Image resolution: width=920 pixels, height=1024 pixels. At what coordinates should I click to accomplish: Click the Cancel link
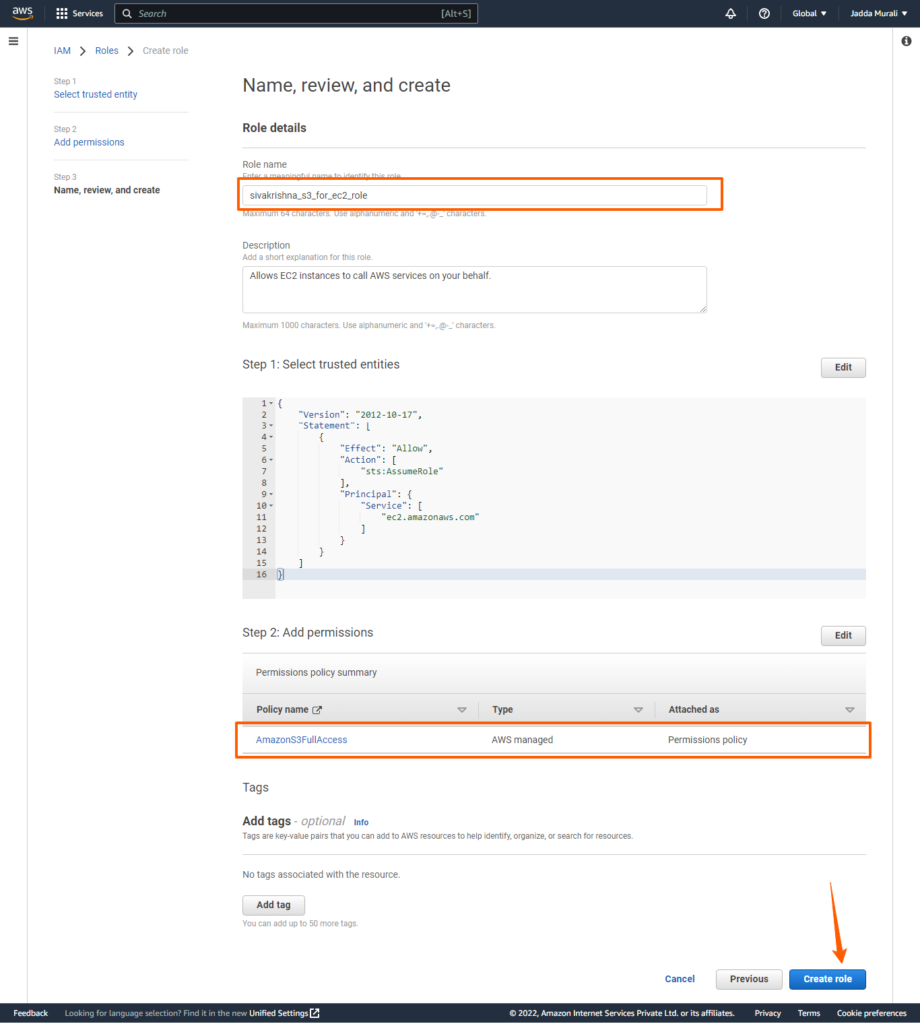click(x=679, y=979)
